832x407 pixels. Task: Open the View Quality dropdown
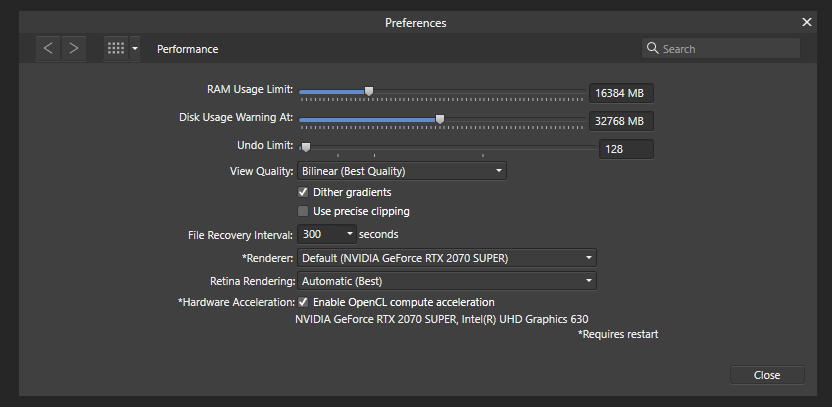pyautogui.click(x=402, y=171)
